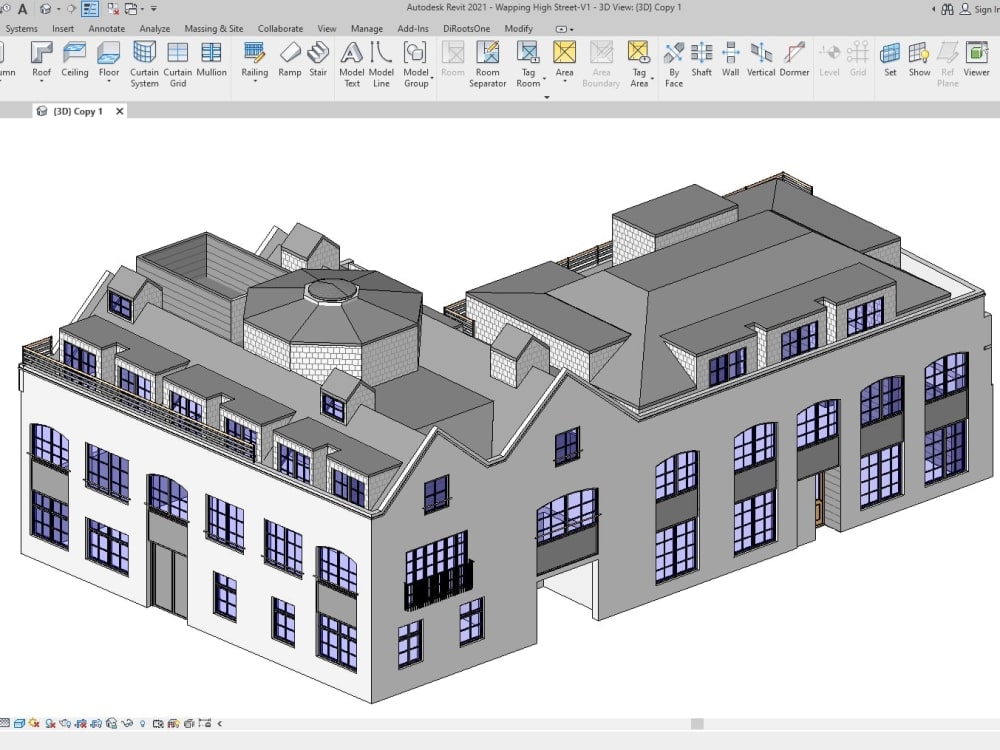Close the {3D} Copy 1 view tab
The height and width of the screenshot is (750, 1000).
(x=119, y=111)
